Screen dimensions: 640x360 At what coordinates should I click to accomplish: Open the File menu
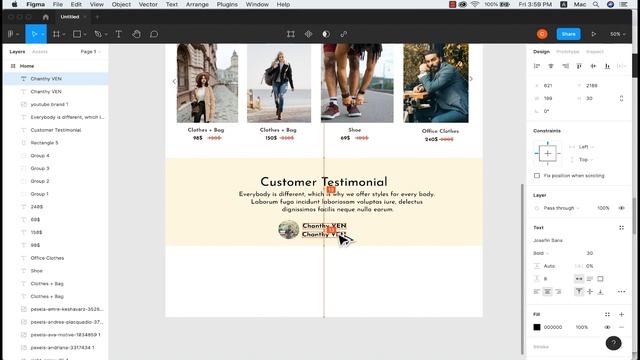58,4
